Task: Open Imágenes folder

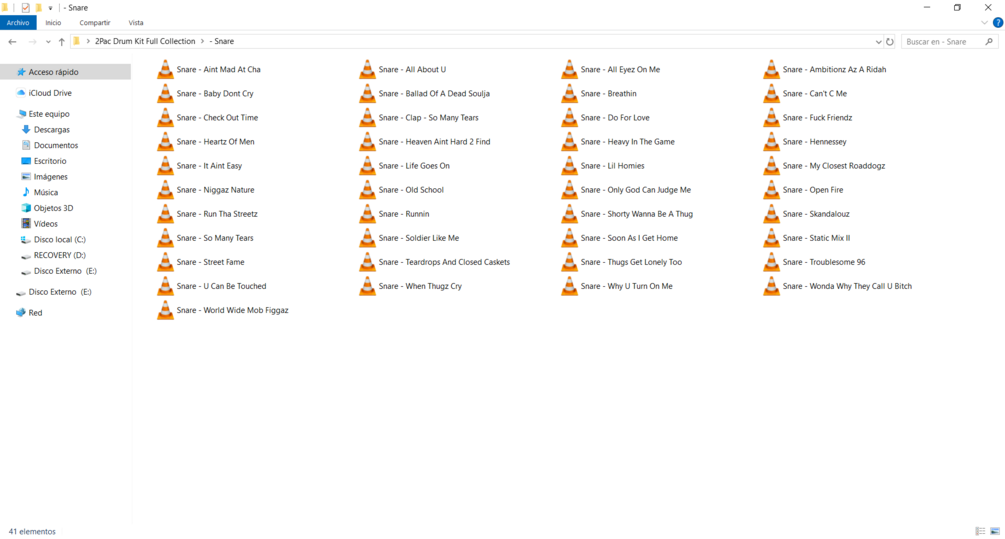Action: [51, 177]
